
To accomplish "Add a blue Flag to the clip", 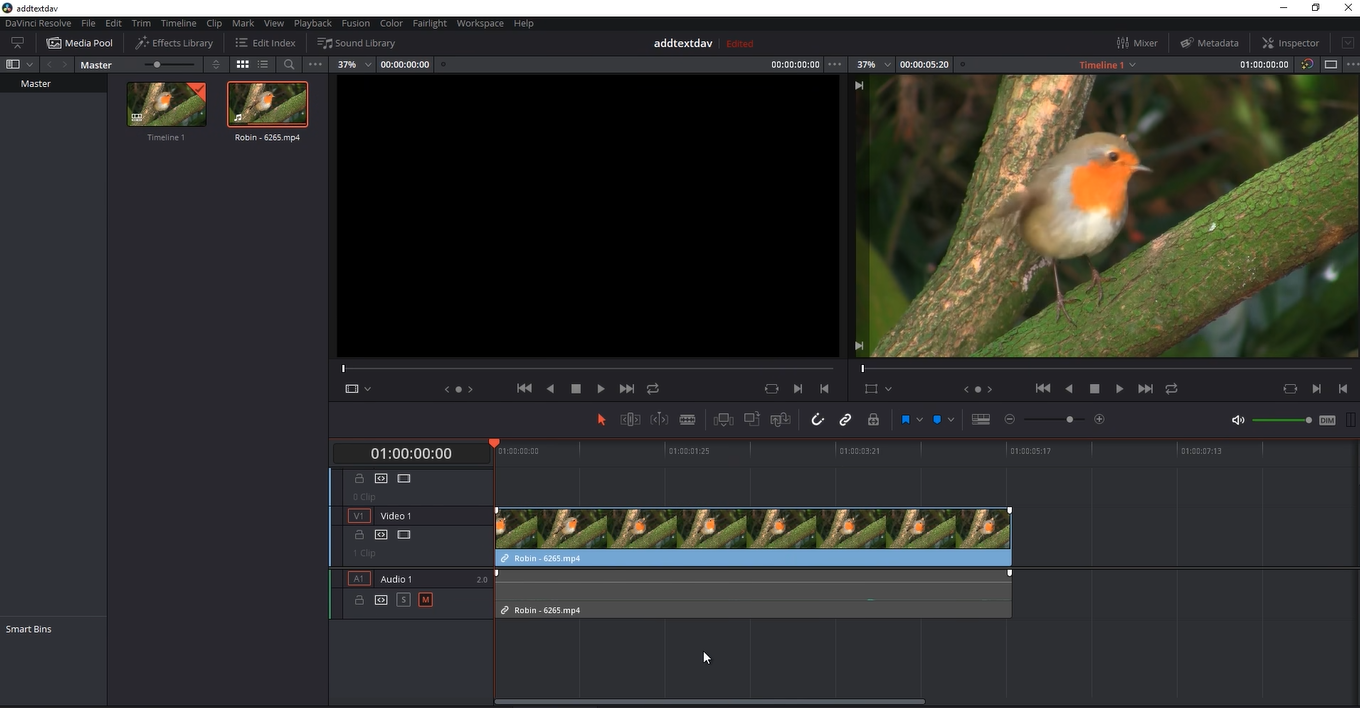I will [x=906, y=419].
